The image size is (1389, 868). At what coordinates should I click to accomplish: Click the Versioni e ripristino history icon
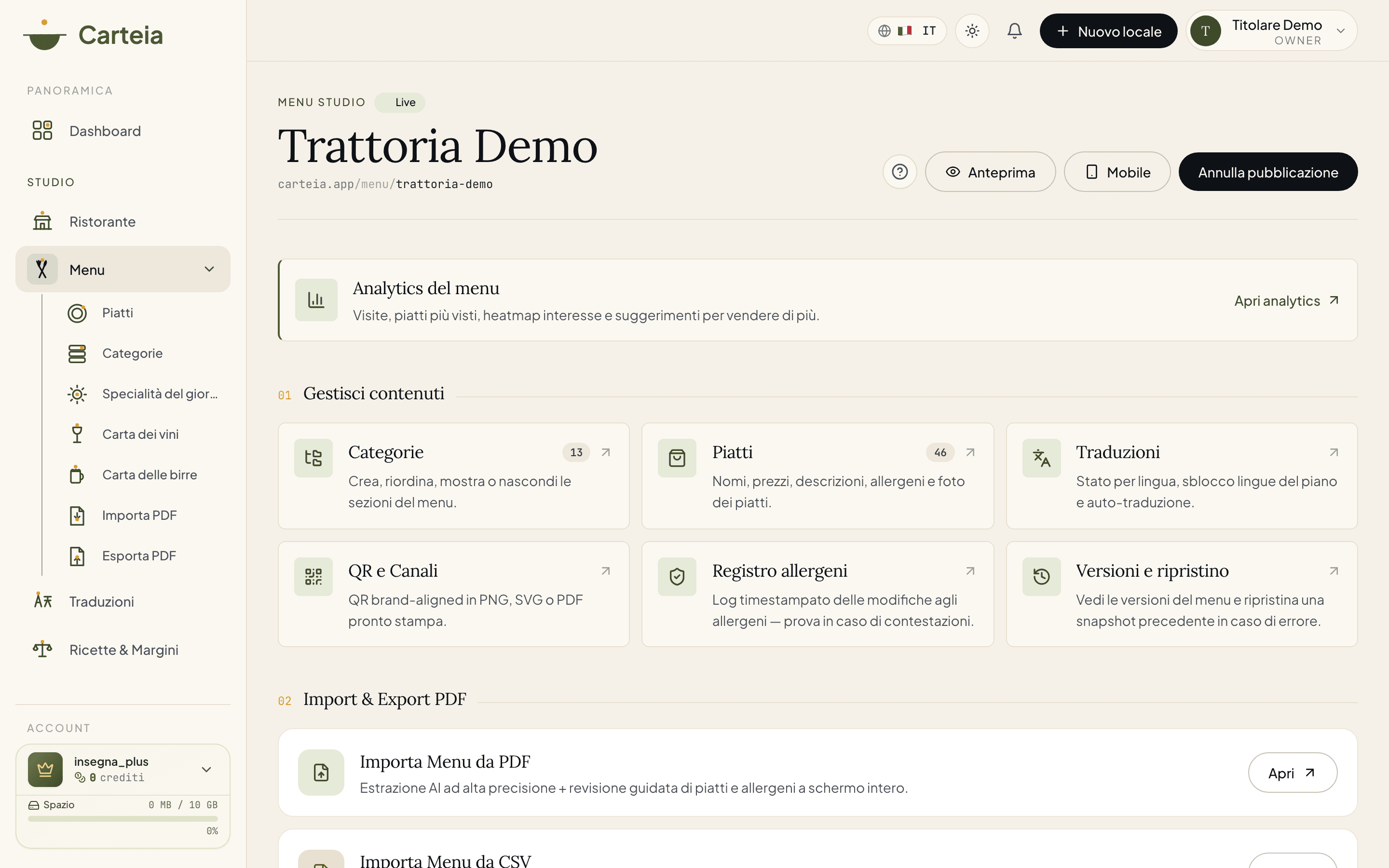pos(1041,576)
